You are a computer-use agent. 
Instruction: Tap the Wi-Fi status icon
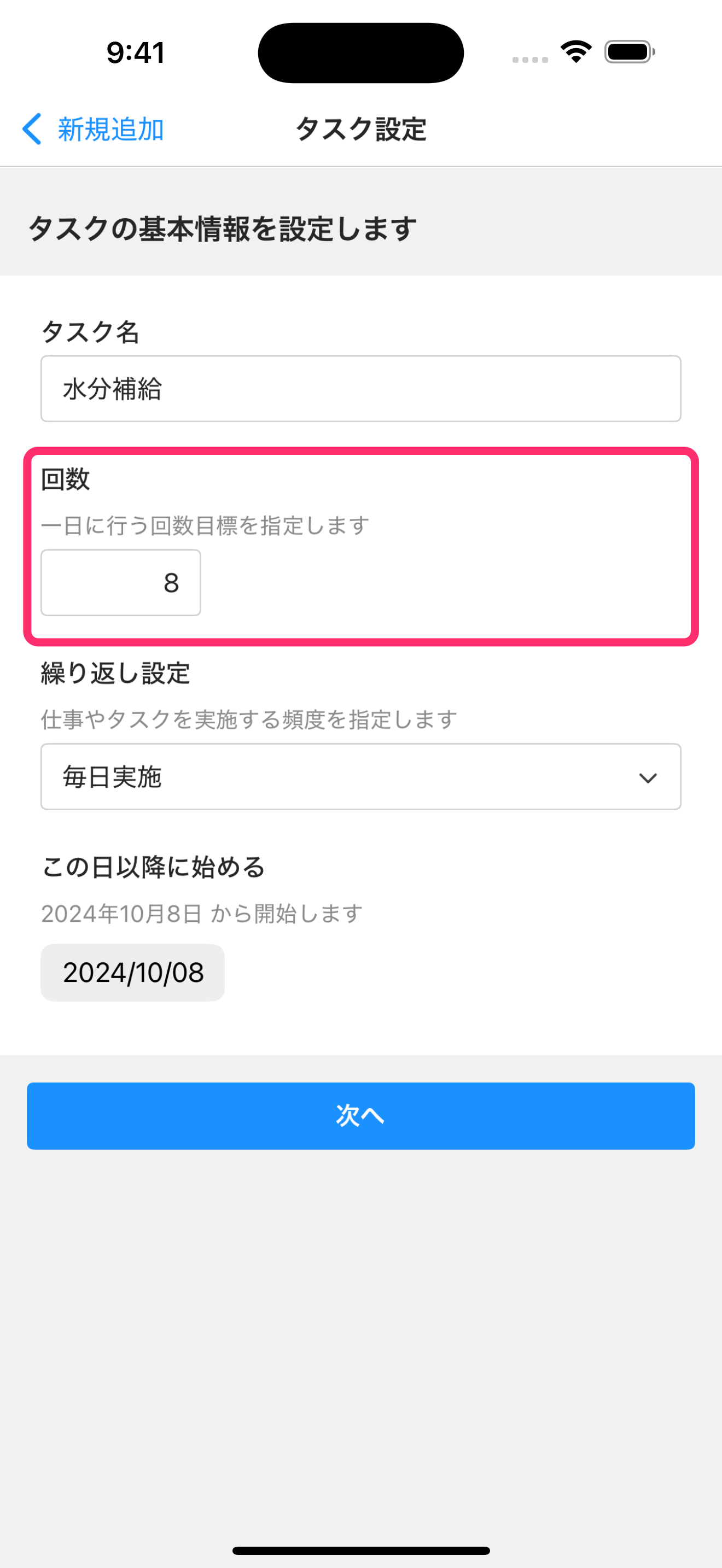click(576, 52)
